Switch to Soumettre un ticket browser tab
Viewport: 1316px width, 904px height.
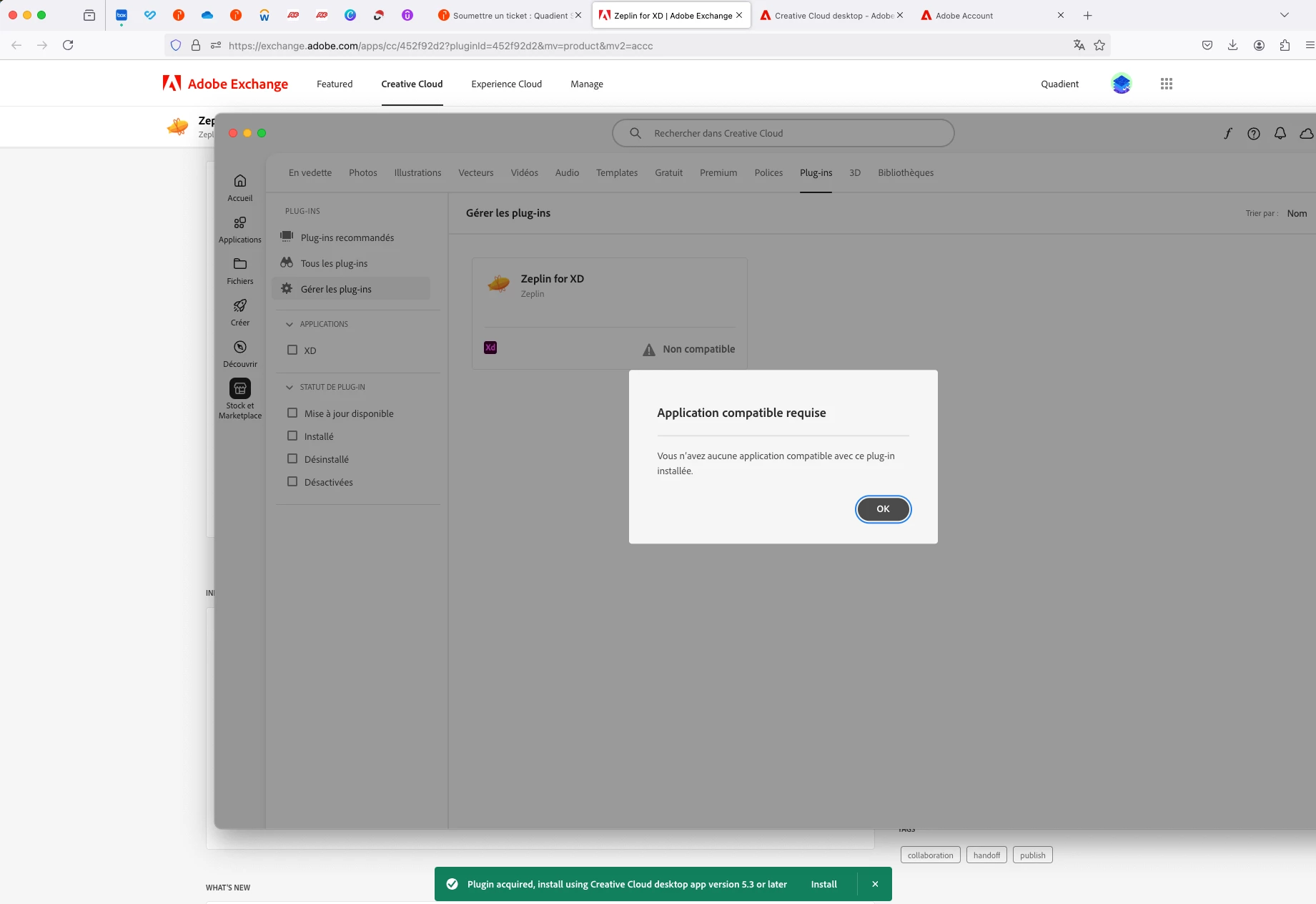(x=509, y=15)
